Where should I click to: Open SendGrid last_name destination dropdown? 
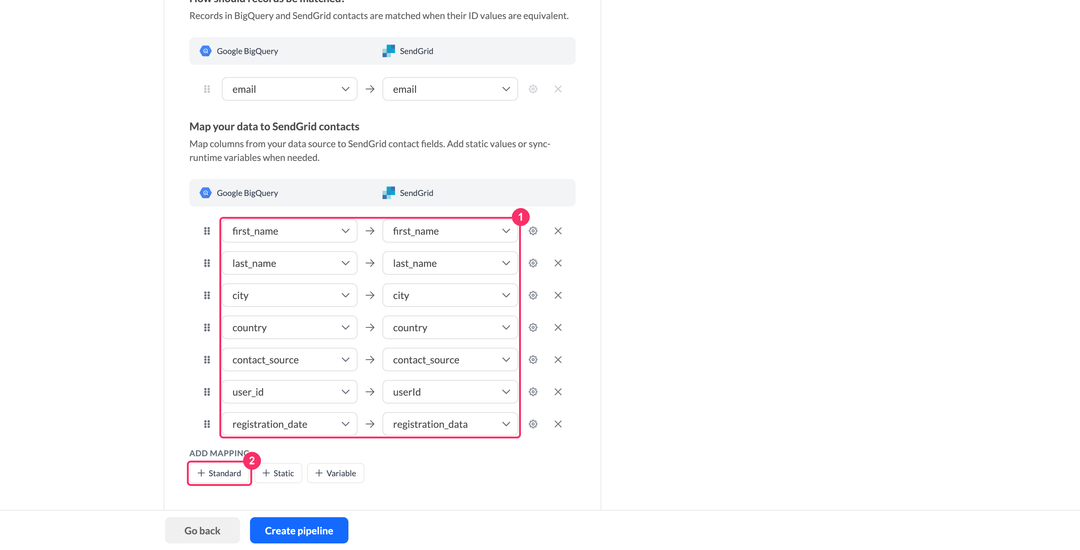[450, 263]
